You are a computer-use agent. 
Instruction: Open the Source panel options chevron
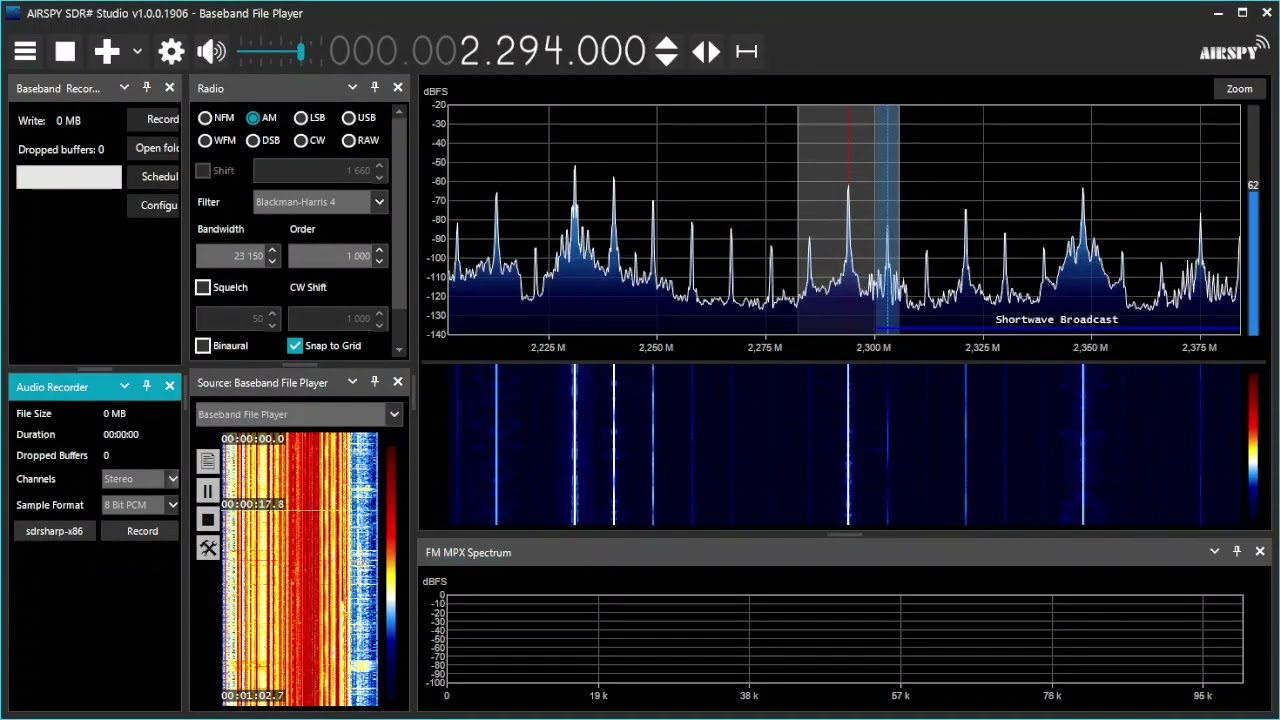(x=352, y=382)
